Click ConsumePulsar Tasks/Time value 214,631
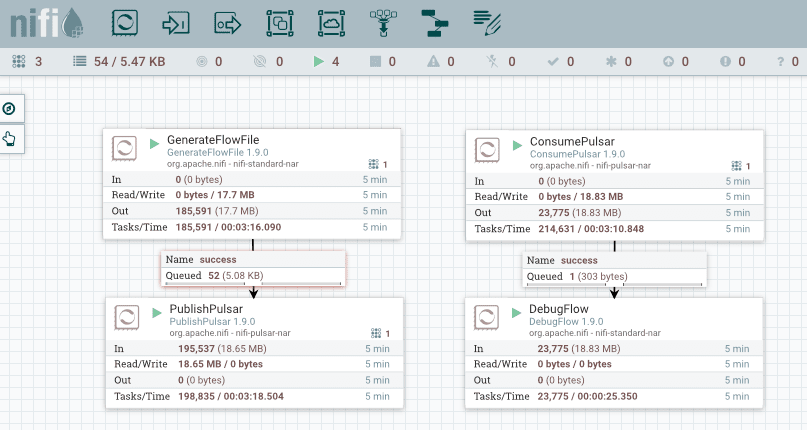807x430 pixels. pyautogui.click(x=556, y=229)
